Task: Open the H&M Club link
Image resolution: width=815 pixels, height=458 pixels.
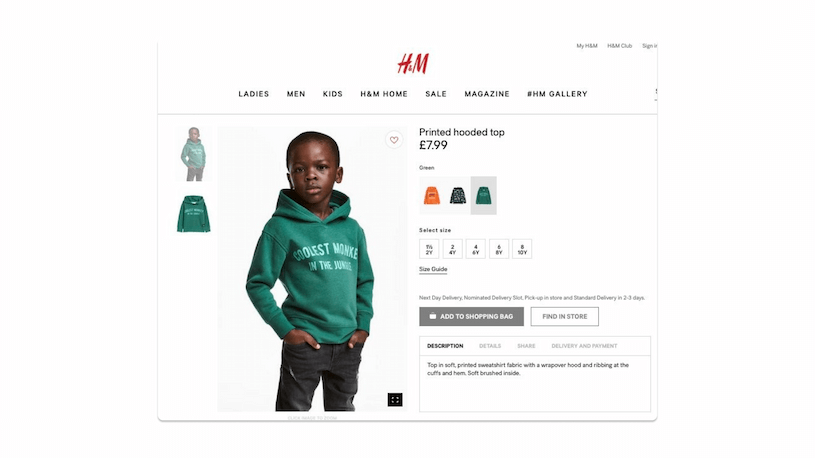Action: coord(620,46)
